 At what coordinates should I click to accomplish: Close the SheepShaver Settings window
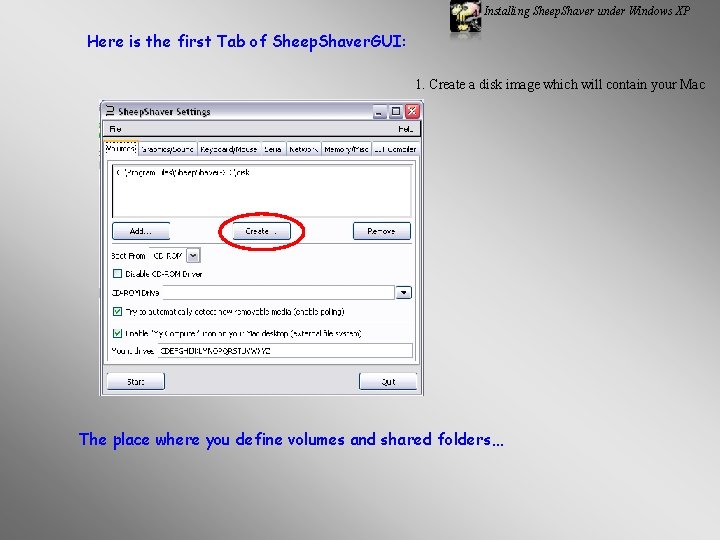coord(412,111)
